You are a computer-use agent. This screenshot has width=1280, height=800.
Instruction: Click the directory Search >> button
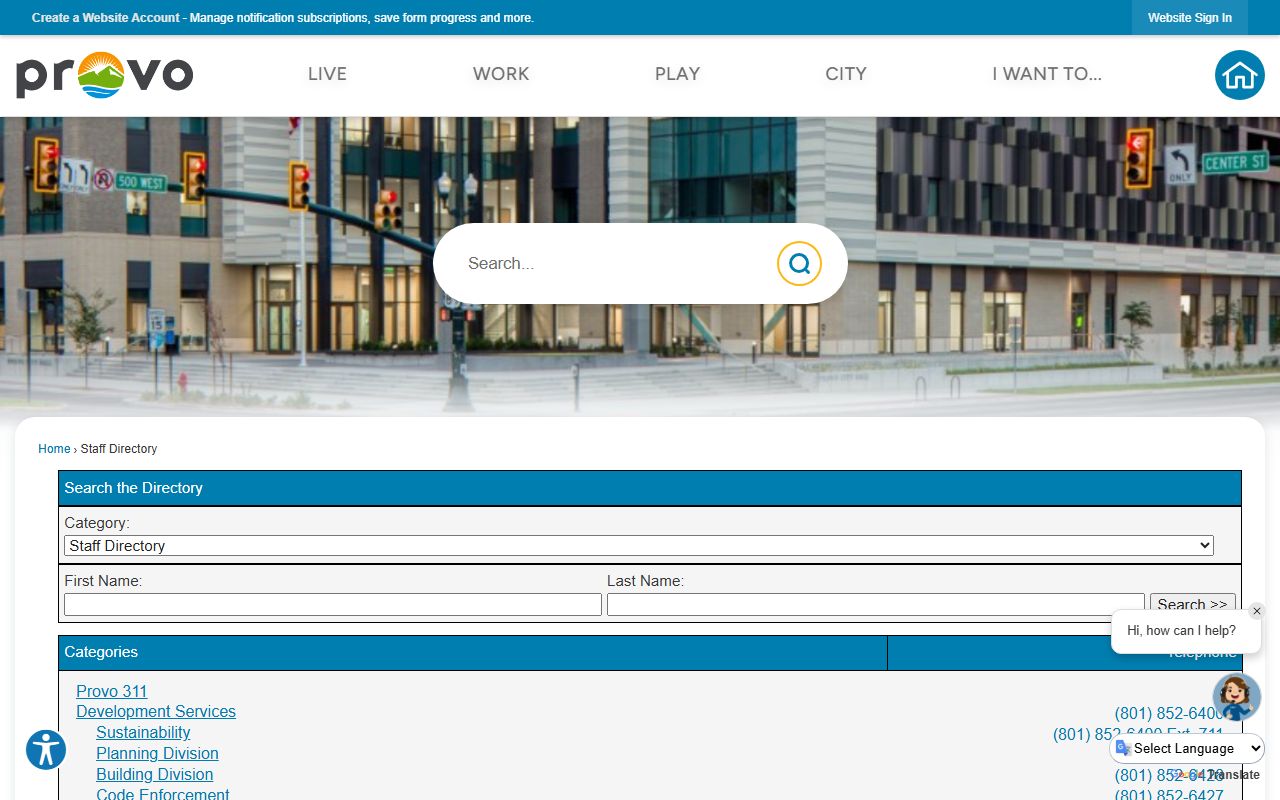tap(1192, 605)
